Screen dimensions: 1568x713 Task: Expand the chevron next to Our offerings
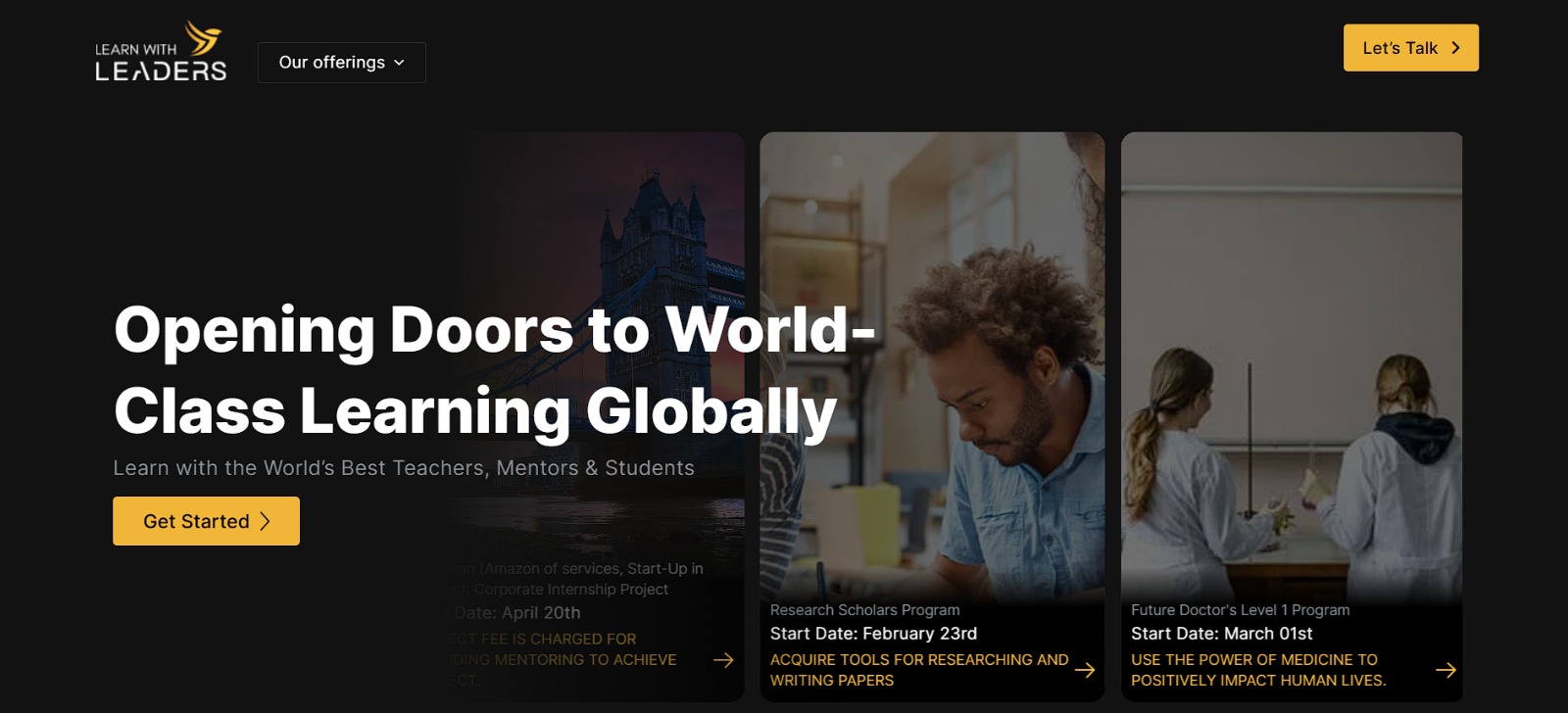coord(399,63)
